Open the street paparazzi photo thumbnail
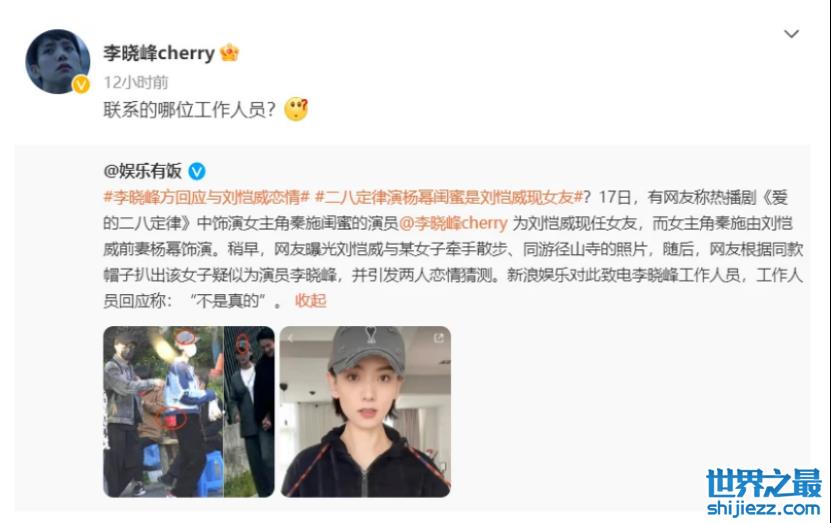The height and width of the screenshot is (523, 831). pyautogui.click(x=189, y=412)
